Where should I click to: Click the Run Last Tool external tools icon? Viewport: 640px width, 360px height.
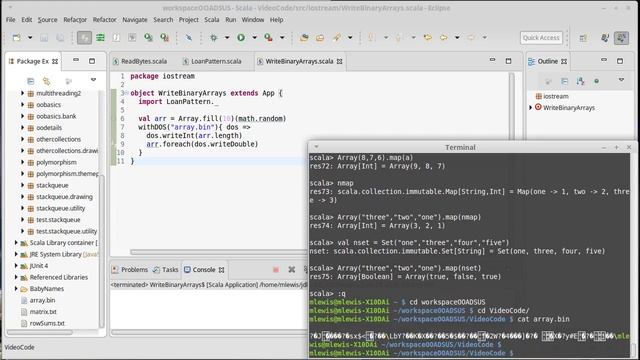point(268,38)
